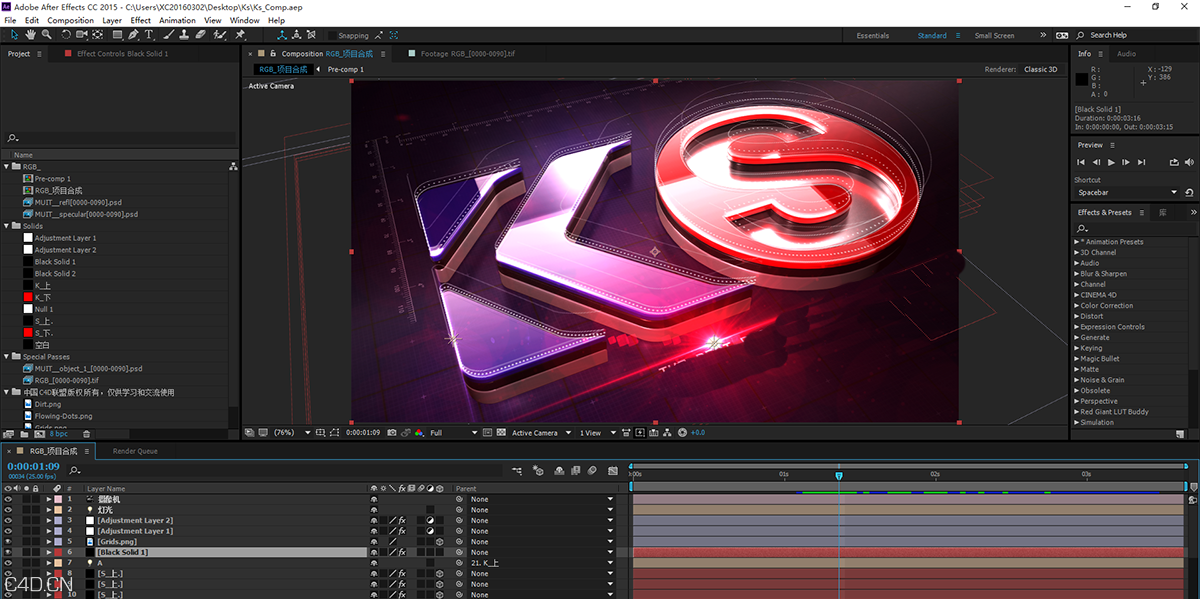Screen dimensions: 1200x599
Task: Activate the Rotation tool
Action: [65, 34]
